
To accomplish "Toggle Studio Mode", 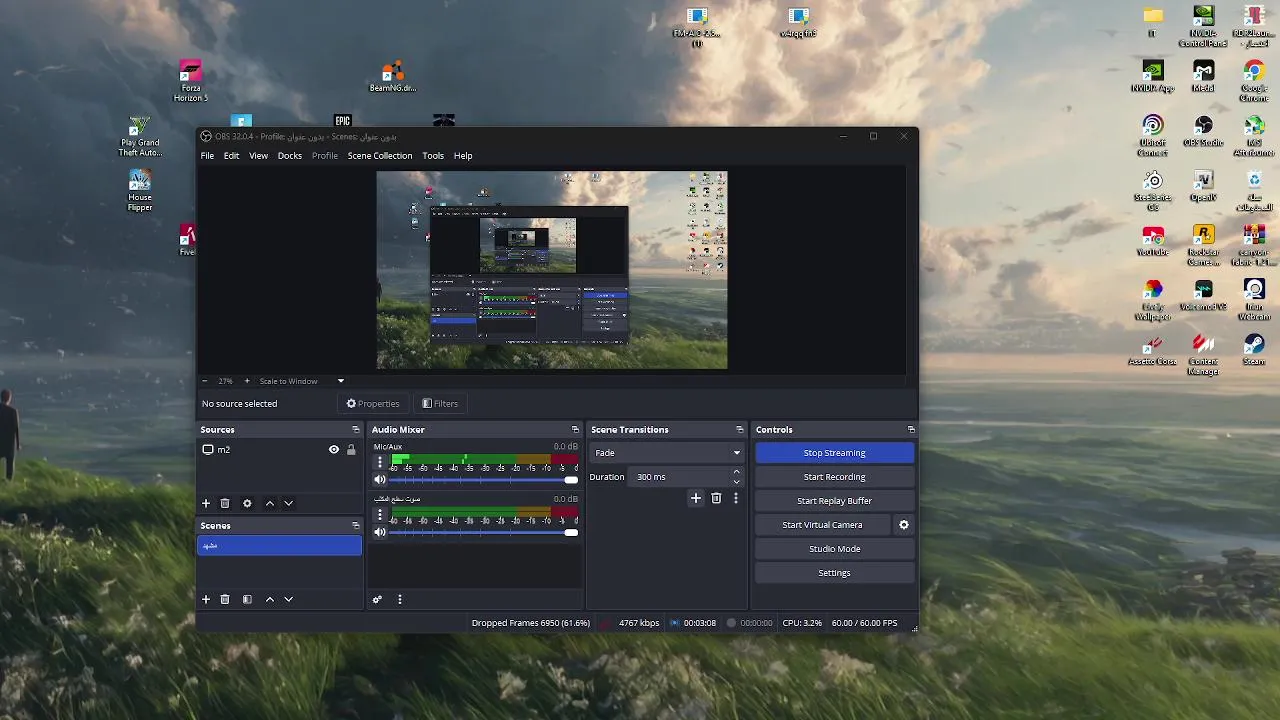I will click(834, 549).
